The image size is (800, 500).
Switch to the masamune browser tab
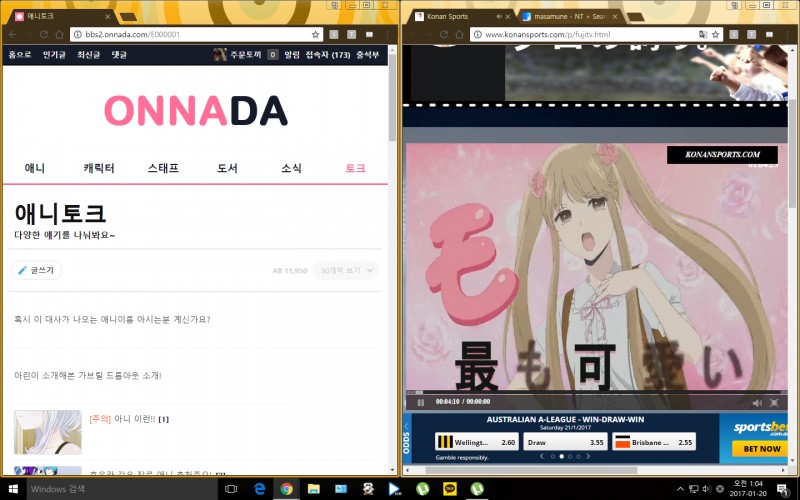coord(559,17)
